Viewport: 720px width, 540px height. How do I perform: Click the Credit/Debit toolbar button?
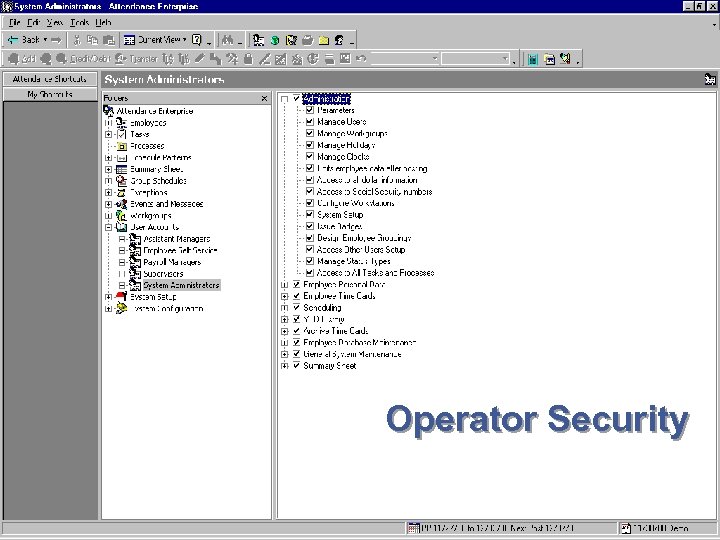(x=83, y=59)
